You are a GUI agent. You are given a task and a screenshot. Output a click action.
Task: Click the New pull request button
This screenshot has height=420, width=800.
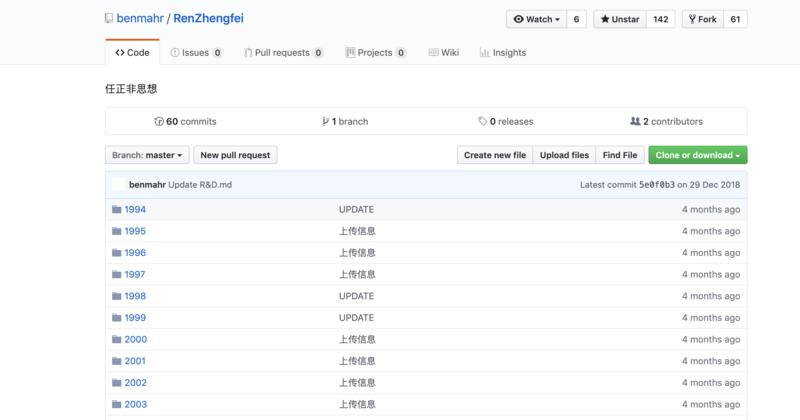click(235, 155)
